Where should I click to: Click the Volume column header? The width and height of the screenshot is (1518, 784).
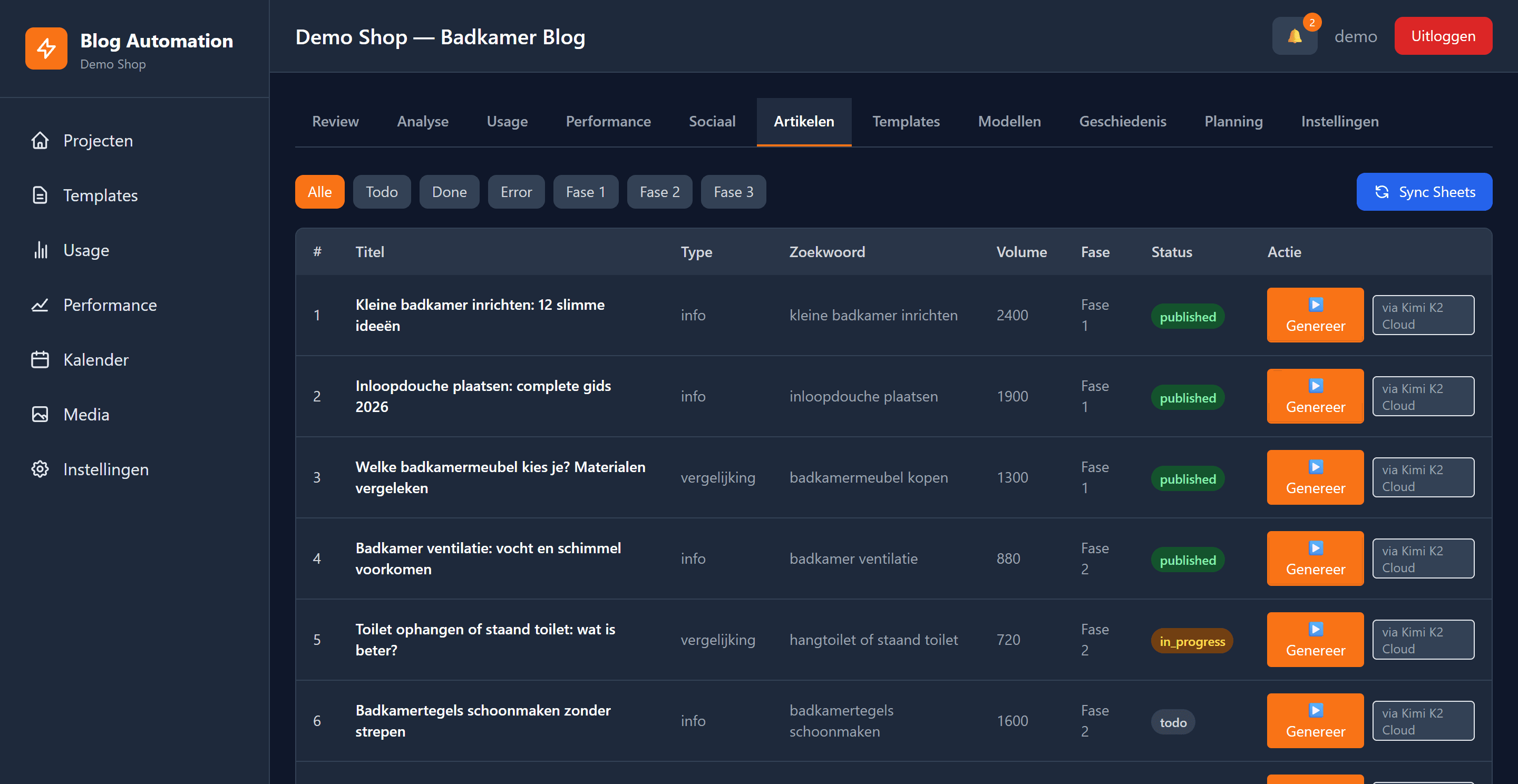[1021, 252]
